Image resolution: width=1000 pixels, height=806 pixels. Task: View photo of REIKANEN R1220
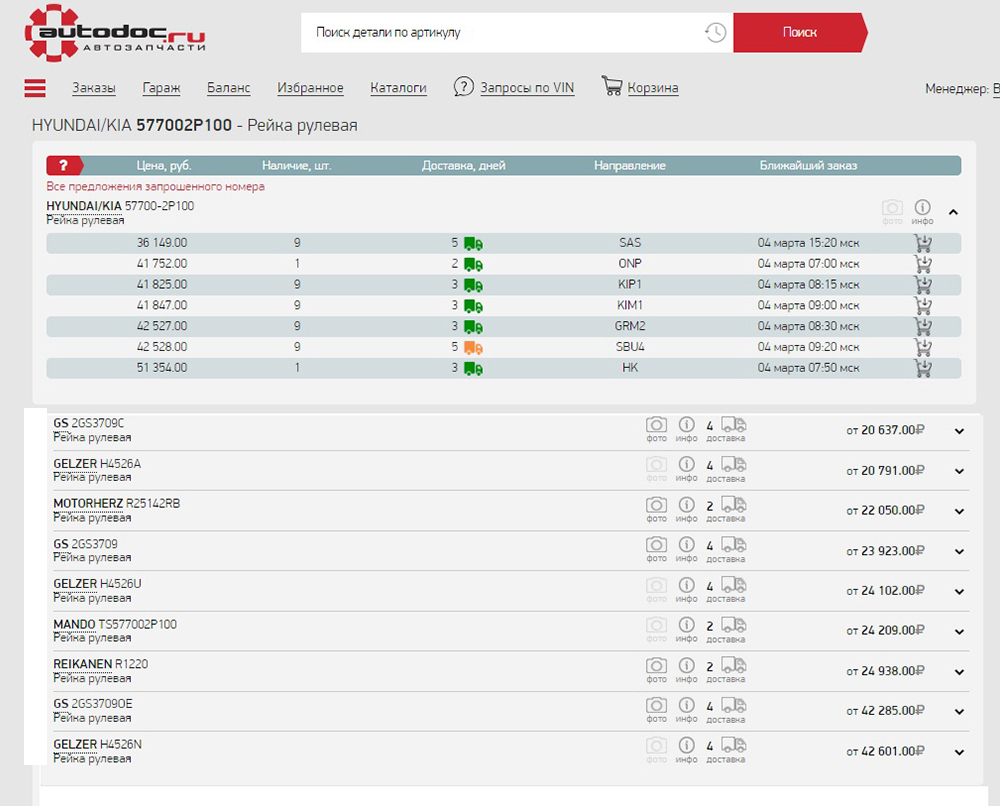point(656,665)
